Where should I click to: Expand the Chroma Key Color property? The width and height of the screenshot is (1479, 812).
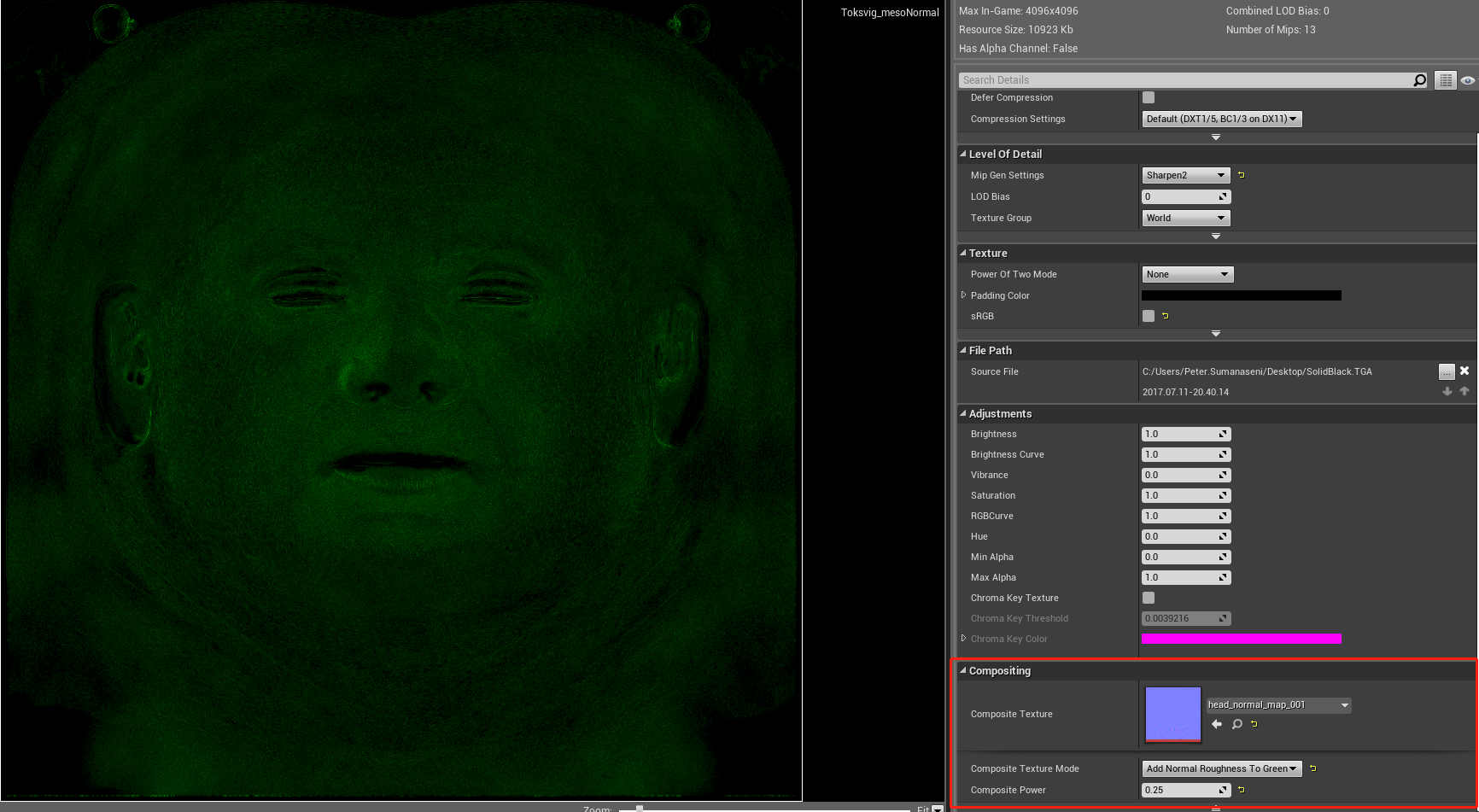[964, 639]
